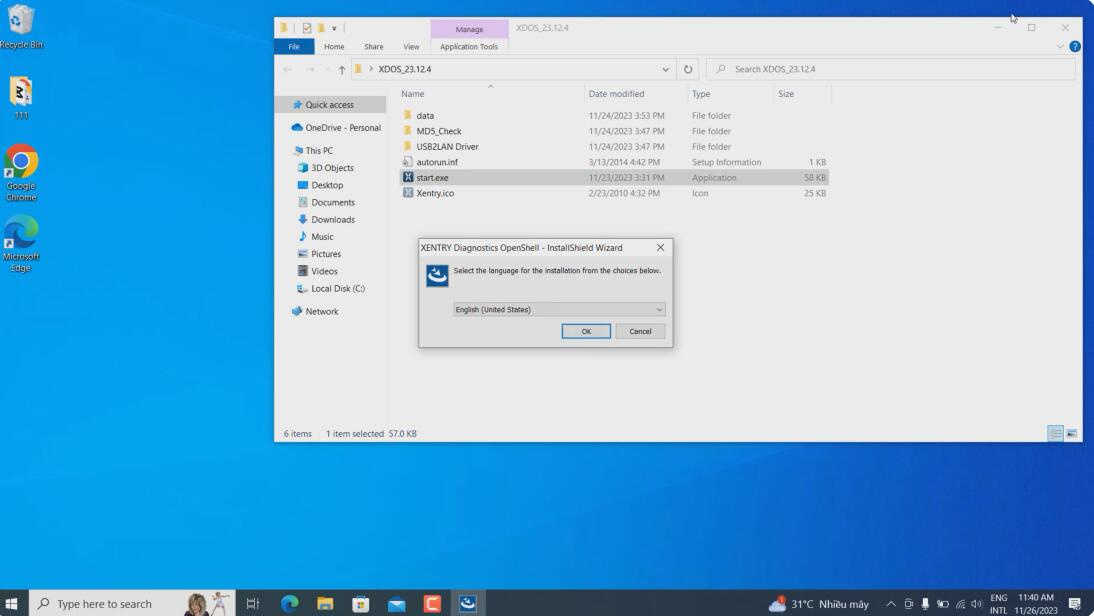The width and height of the screenshot is (1094, 616).
Task: Click the quick access properties checkmark icon
Action: [306, 28]
